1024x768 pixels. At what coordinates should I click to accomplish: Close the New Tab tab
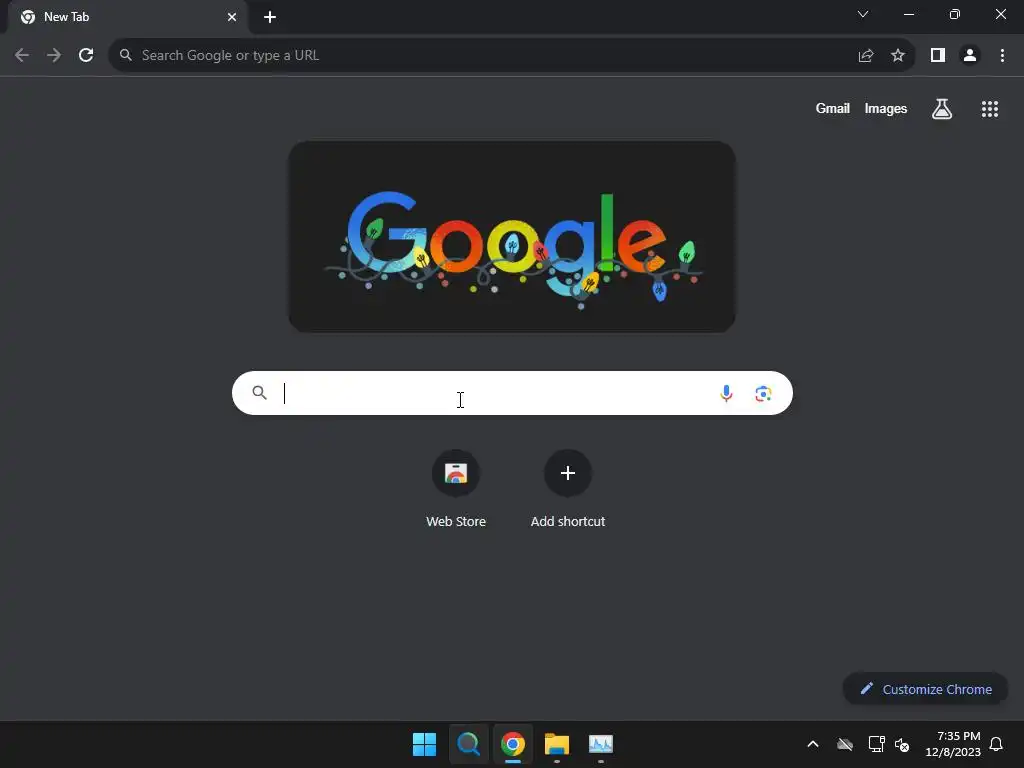[232, 17]
